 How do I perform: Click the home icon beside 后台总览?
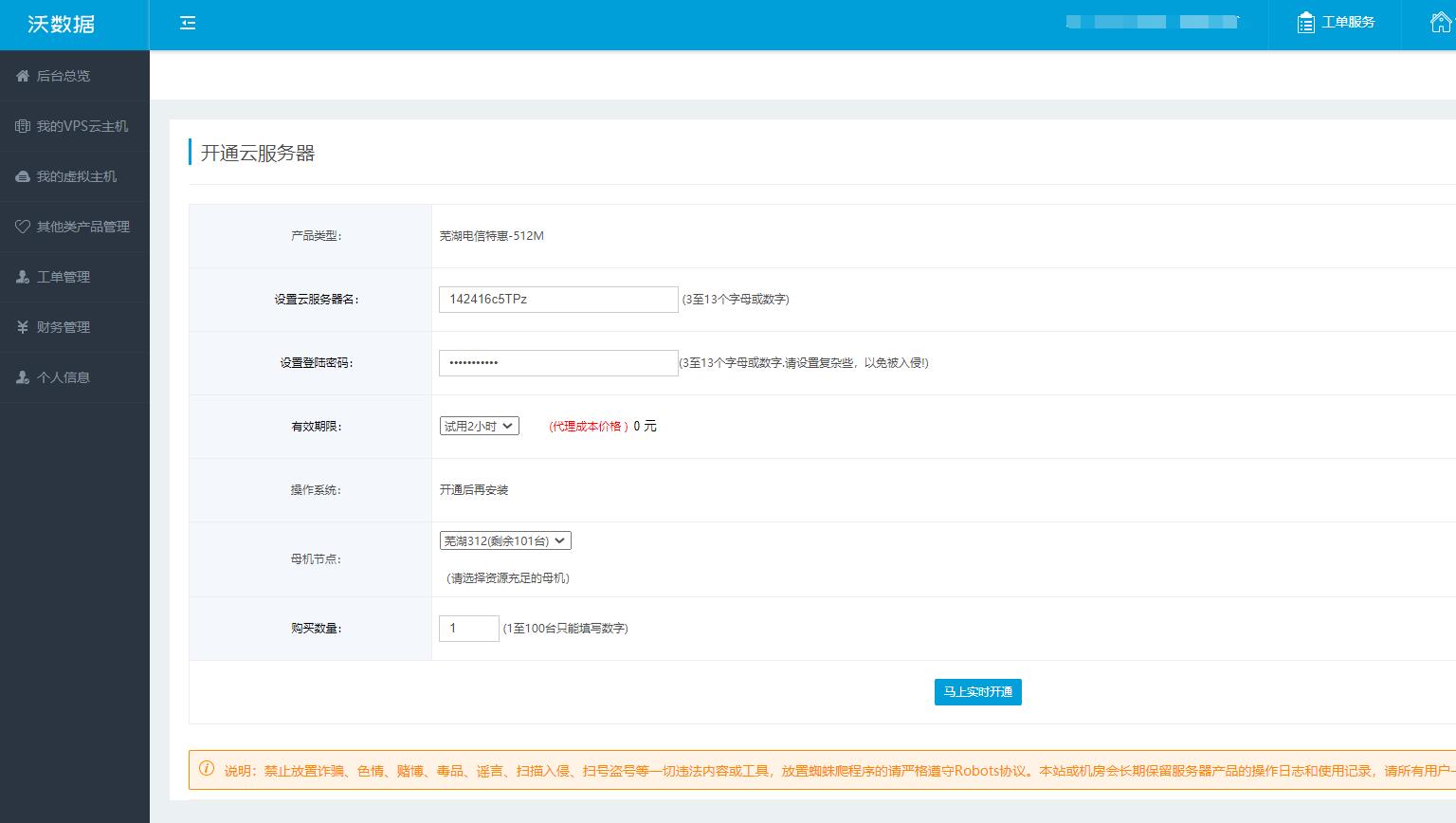[x=23, y=76]
